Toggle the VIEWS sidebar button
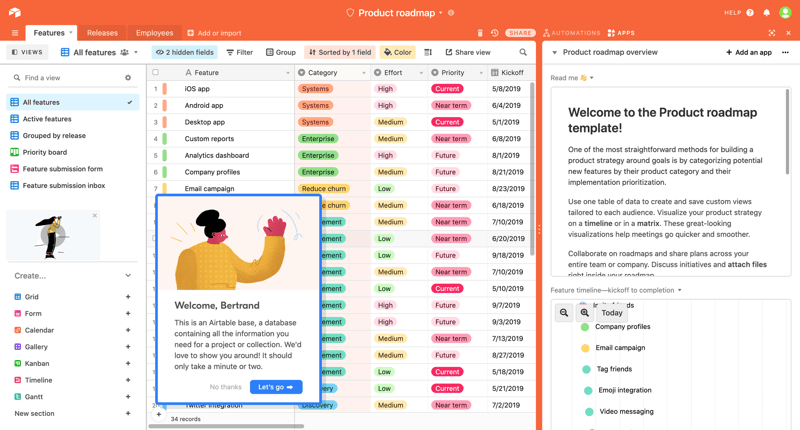This screenshot has height=430, width=800. (x=27, y=52)
